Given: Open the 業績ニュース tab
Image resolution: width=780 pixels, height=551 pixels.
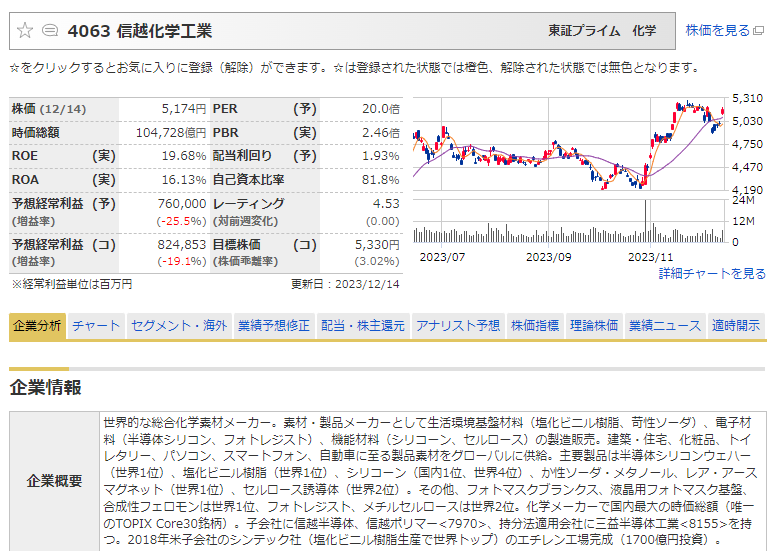Looking at the screenshot, I should tap(665, 326).
